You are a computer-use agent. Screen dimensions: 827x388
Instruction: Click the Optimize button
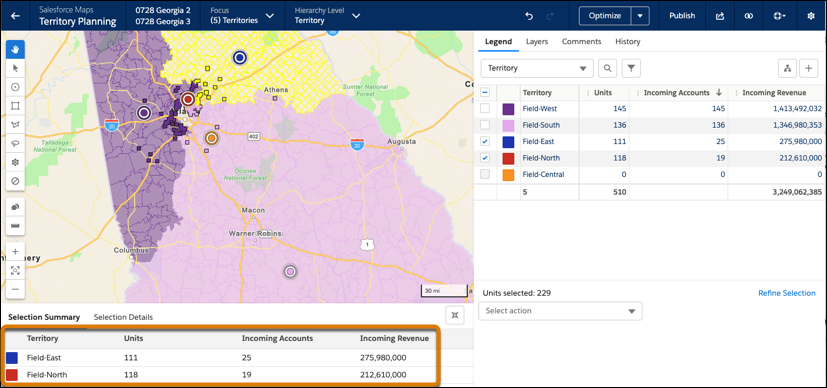click(605, 16)
